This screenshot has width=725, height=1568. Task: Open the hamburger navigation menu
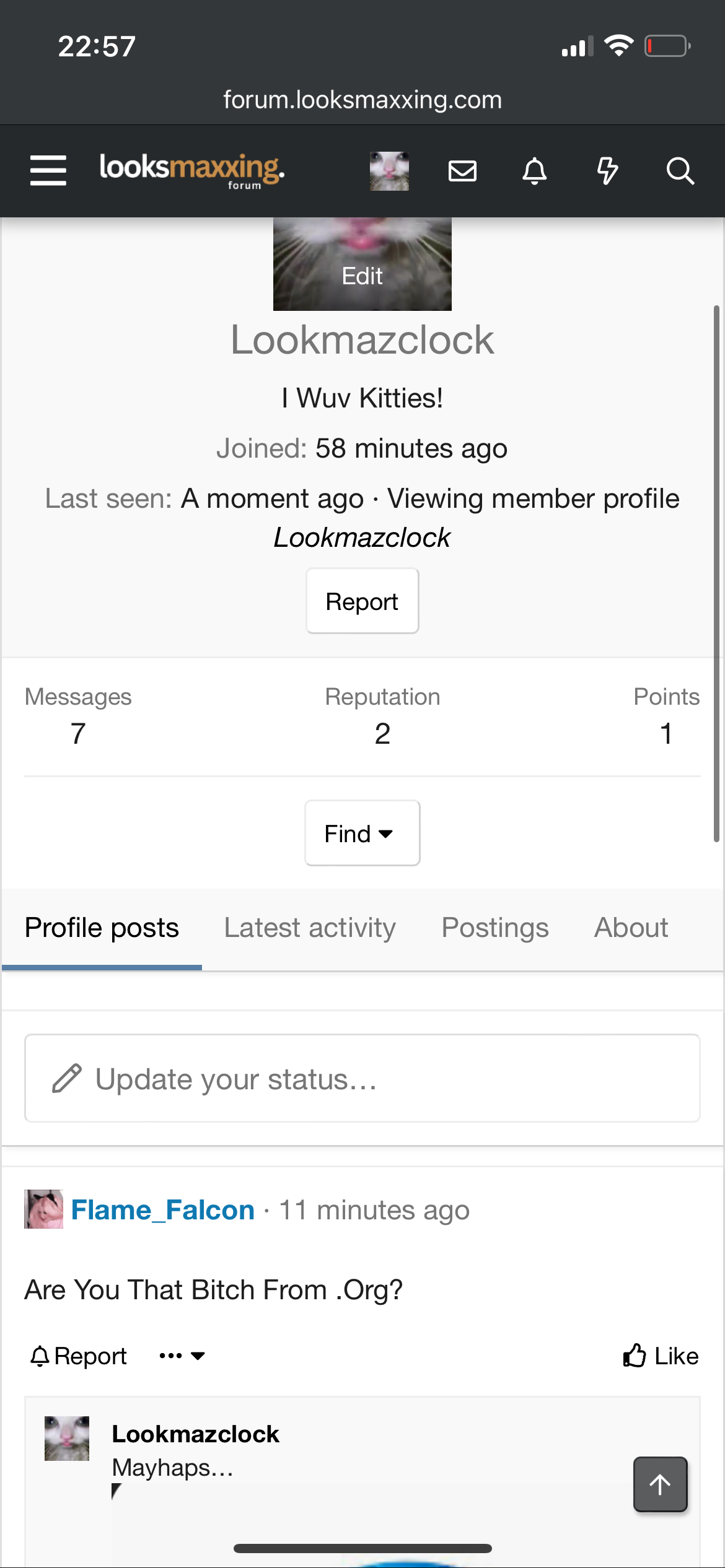click(x=48, y=170)
